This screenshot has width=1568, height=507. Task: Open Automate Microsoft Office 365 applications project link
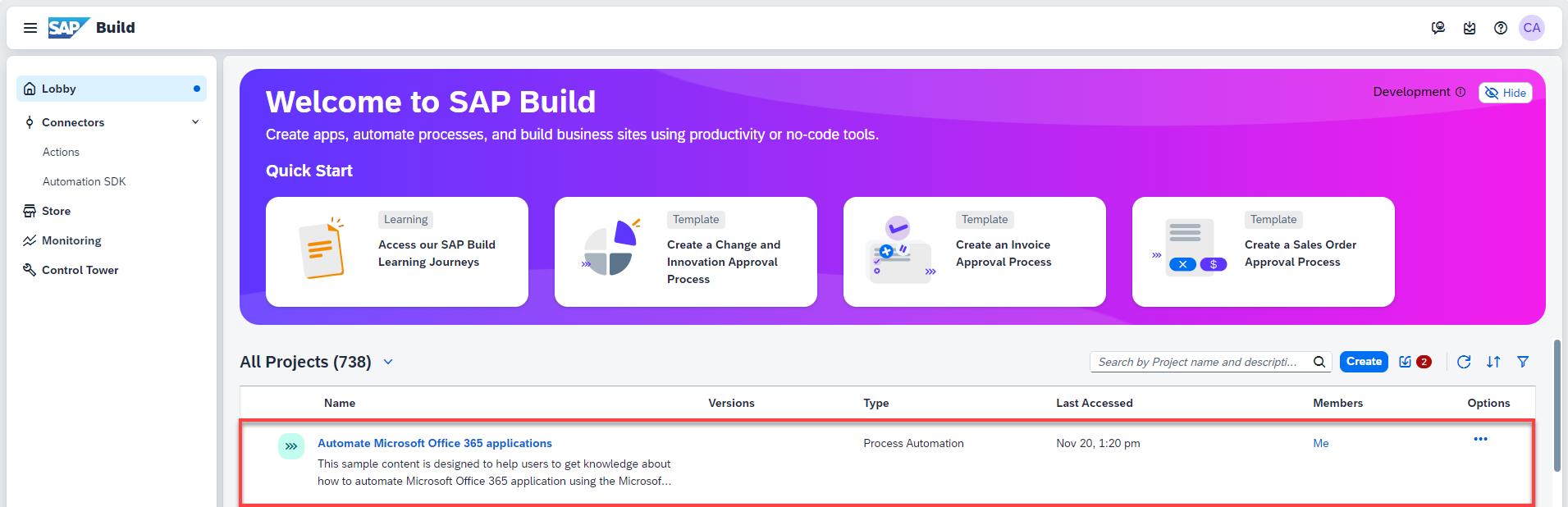435,443
